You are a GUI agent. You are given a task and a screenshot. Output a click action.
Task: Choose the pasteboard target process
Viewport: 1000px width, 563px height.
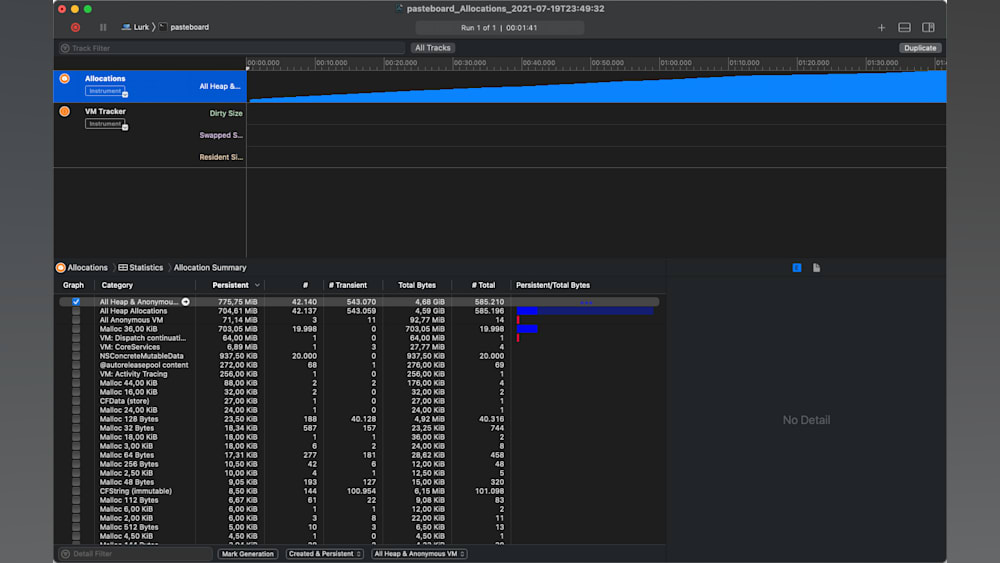point(184,27)
